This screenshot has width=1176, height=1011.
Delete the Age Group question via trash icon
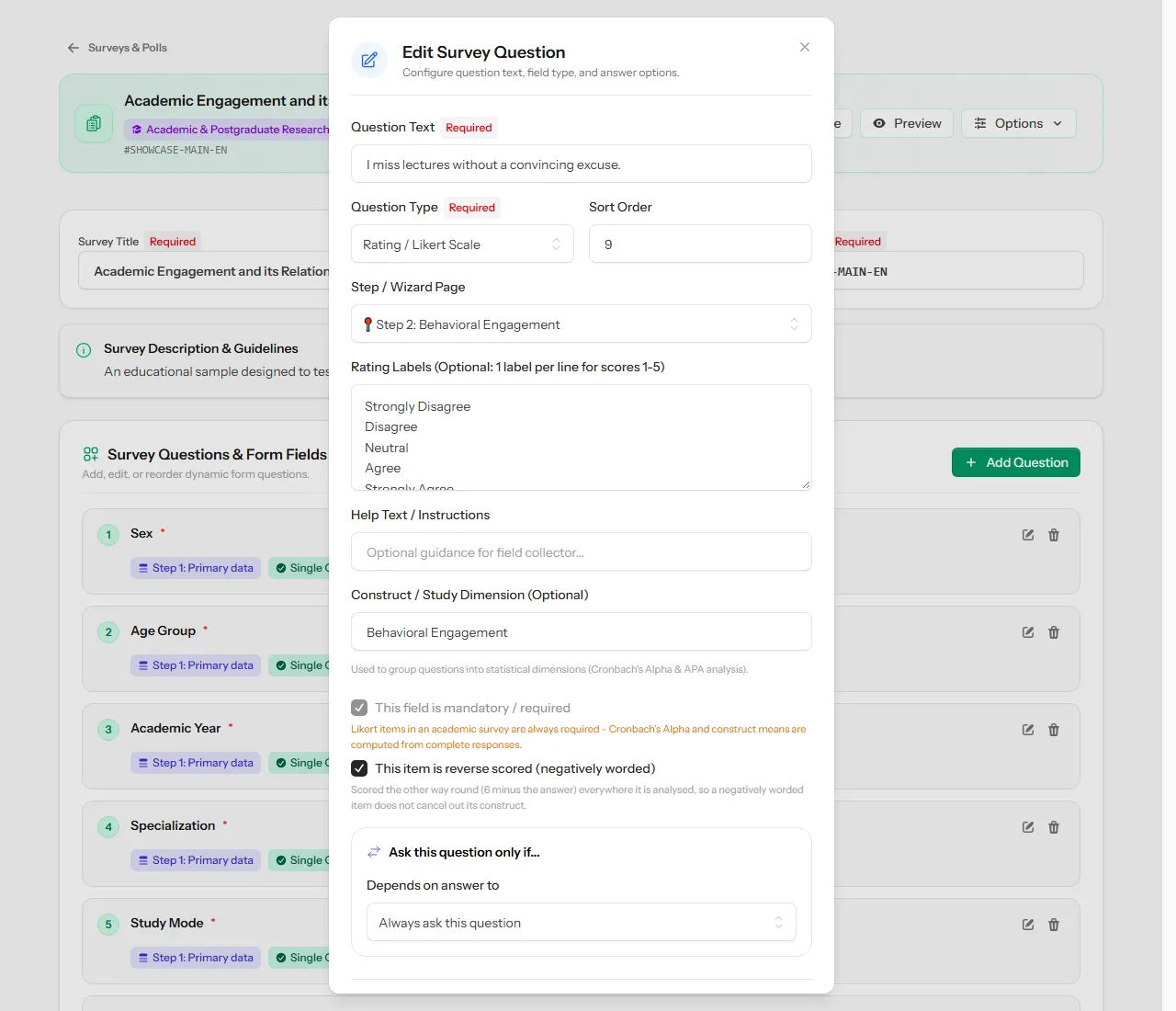tap(1054, 632)
